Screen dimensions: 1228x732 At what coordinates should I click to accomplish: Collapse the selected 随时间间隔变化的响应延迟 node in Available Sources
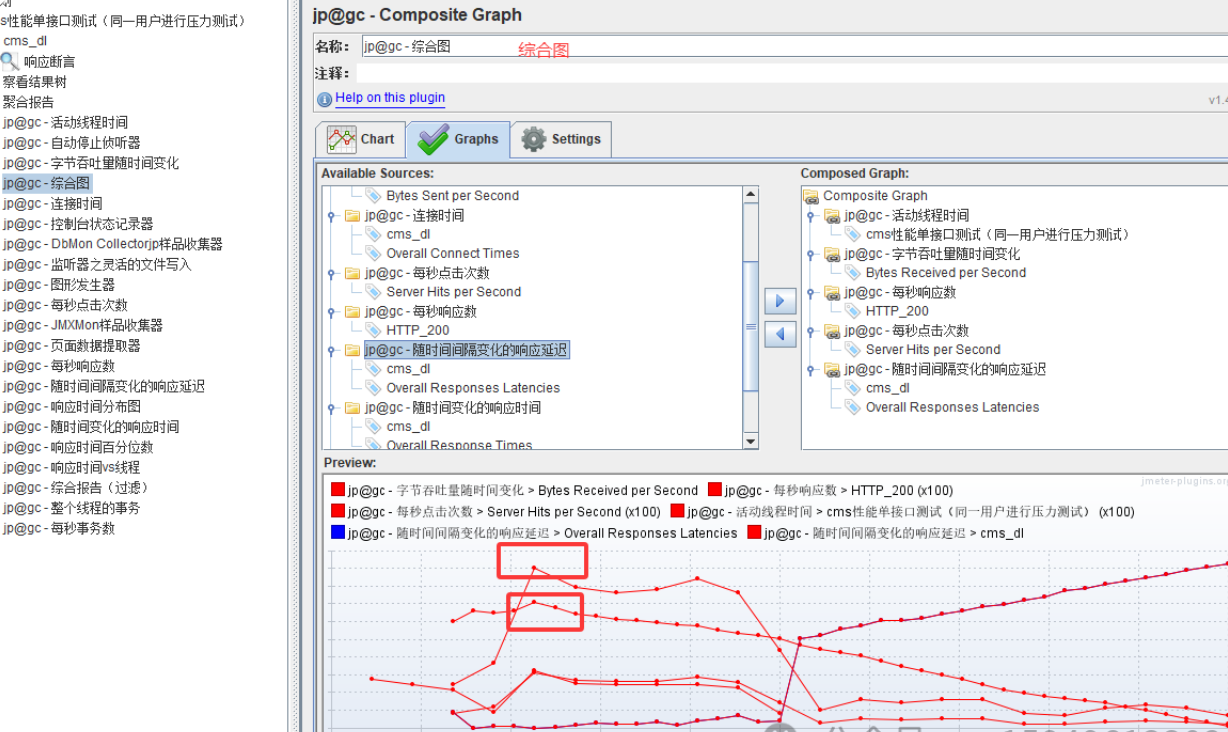[x=332, y=350]
